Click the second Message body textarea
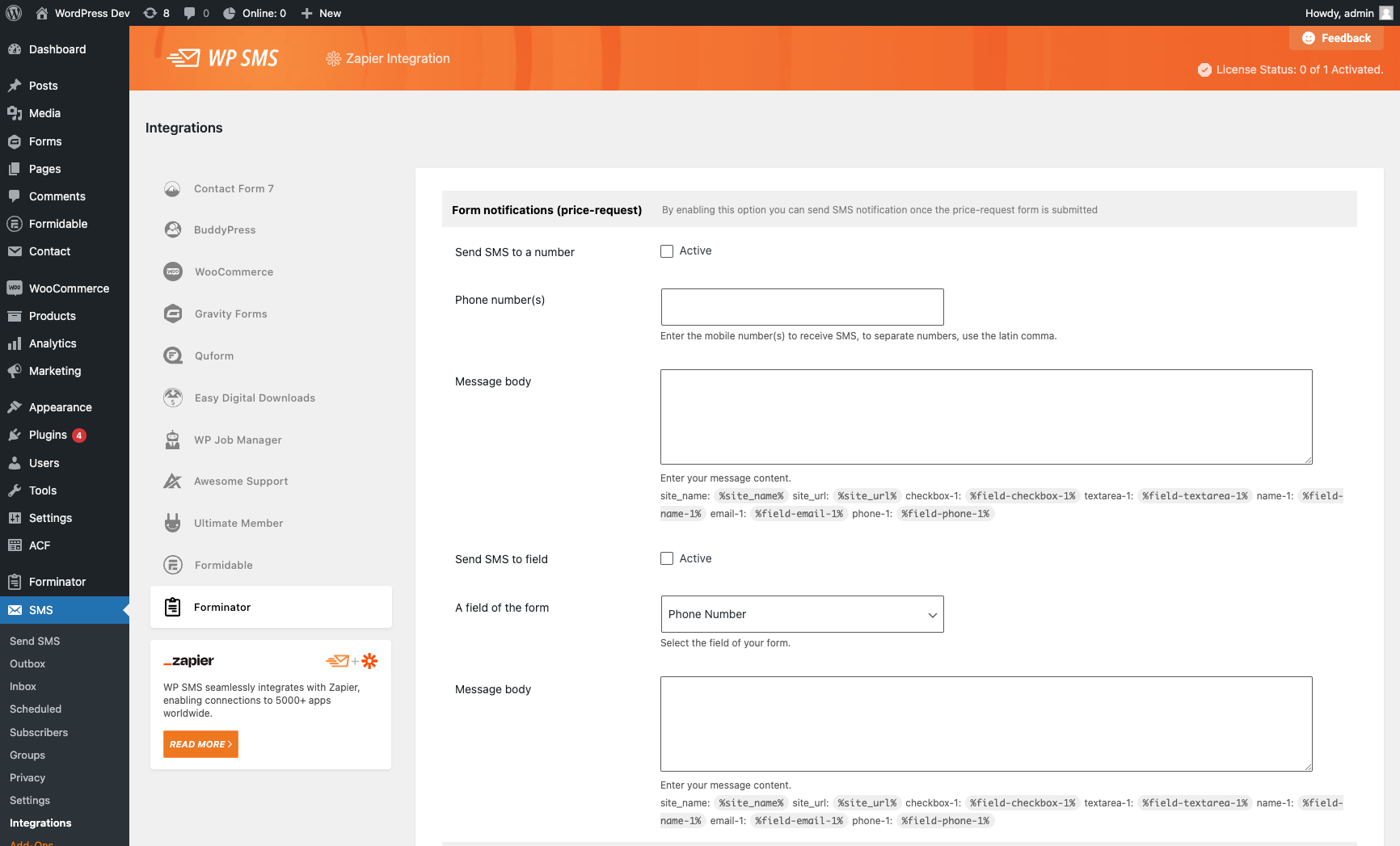This screenshot has width=1400, height=846. coord(986,724)
